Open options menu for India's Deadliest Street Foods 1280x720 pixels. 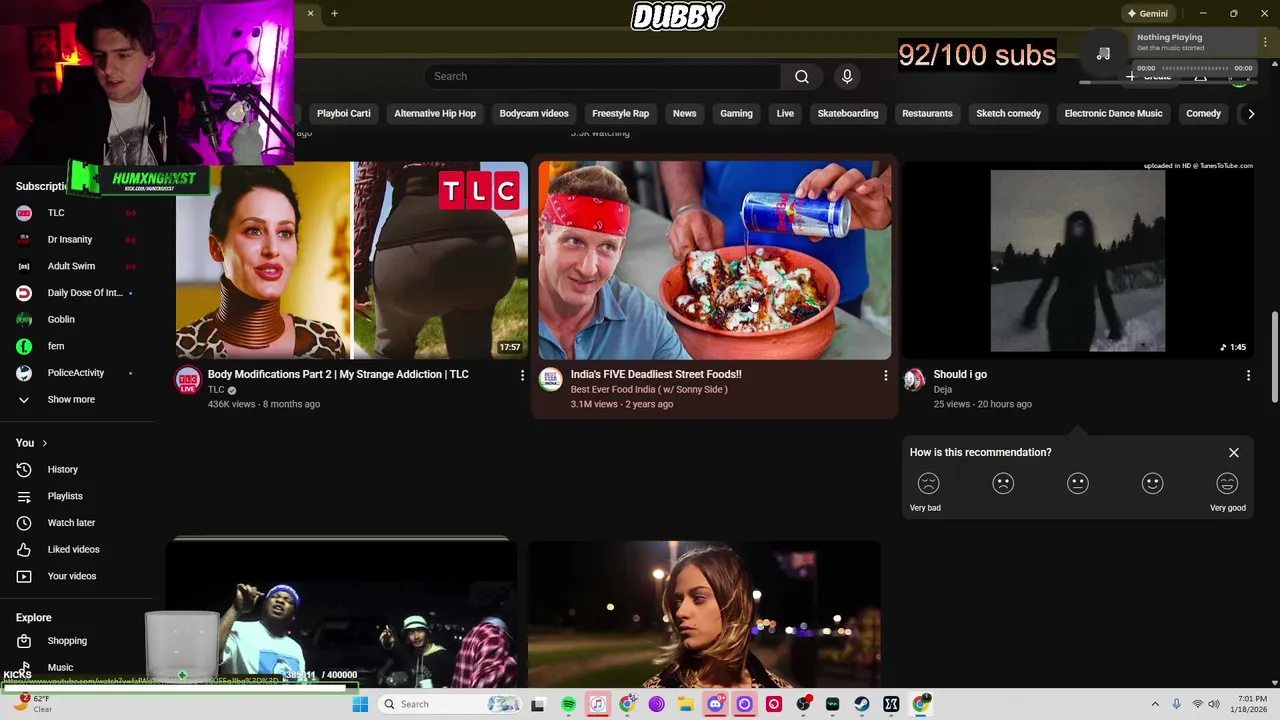tap(885, 375)
